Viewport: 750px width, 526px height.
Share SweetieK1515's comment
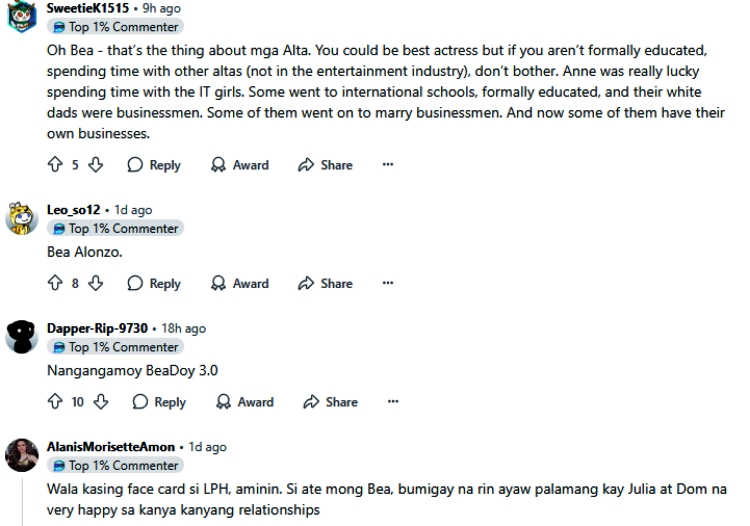pyautogui.click(x=327, y=165)
